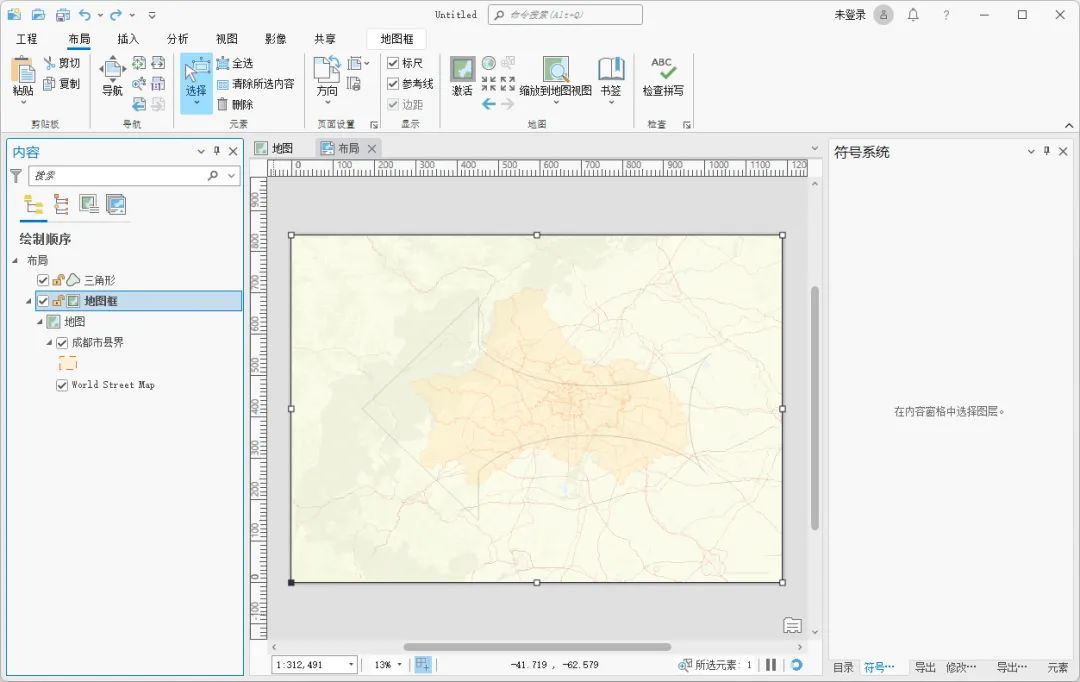Collapse the 布局 tree node
The image size is (1080, 682).
pos(15,260)
